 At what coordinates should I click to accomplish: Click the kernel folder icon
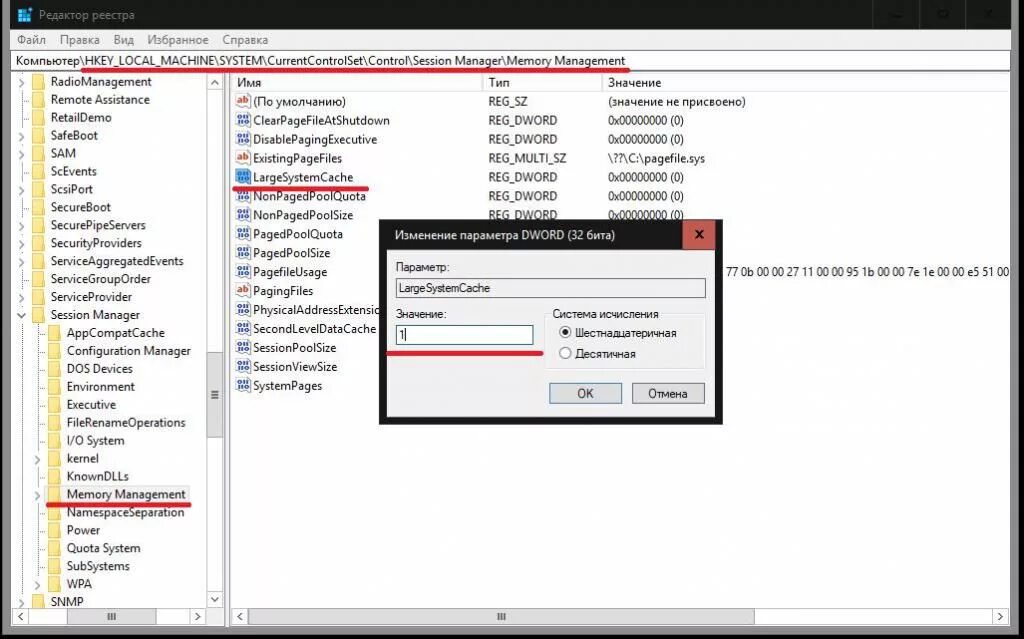(54, 459)
